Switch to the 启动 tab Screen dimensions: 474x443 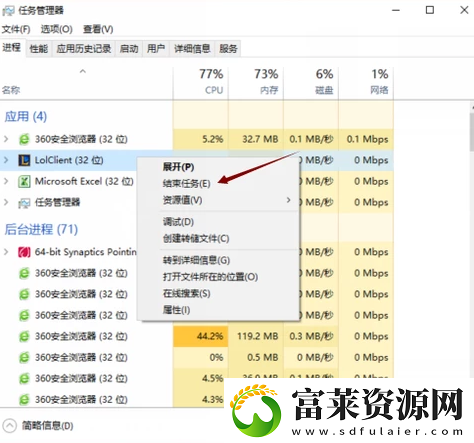(x=129, y=49)
